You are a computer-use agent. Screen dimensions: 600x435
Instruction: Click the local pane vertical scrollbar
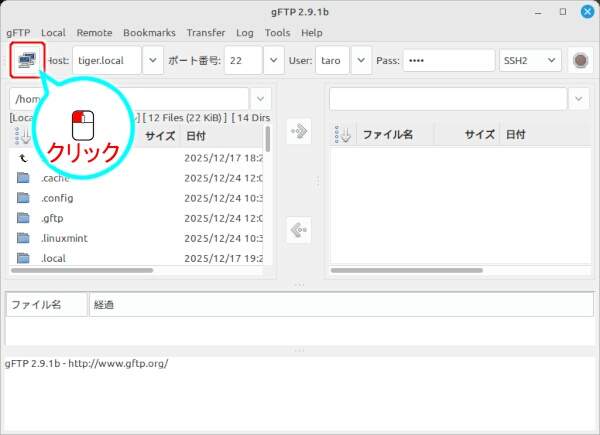pyautogui.click(x=267, y=139)
